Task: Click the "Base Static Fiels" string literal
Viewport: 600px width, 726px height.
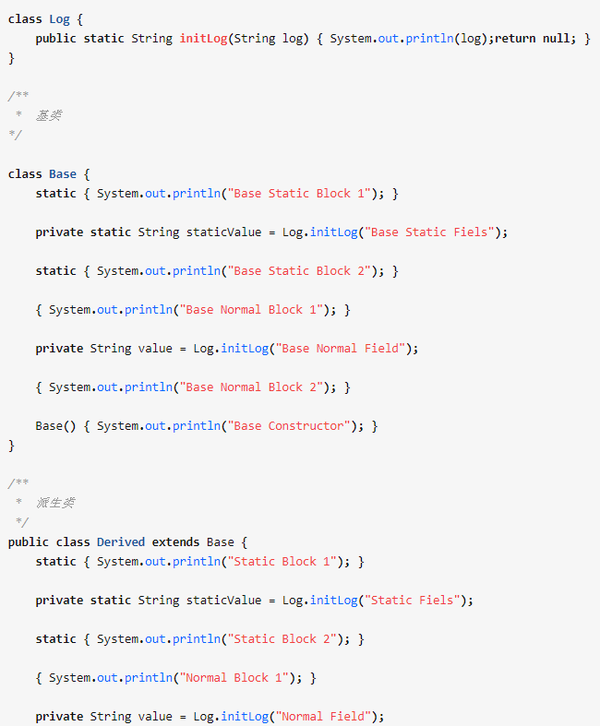Action: (432, 232)
